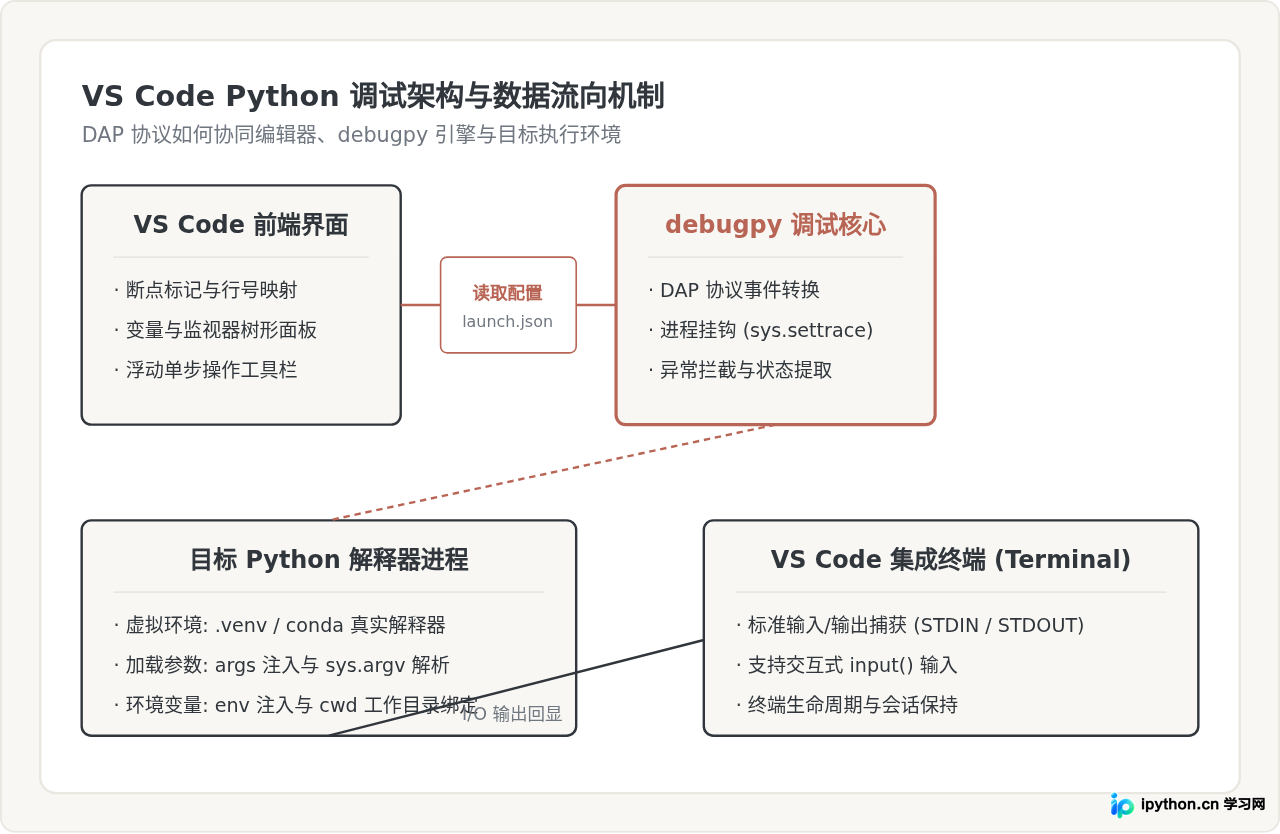Click the "launch.json" file name

coord(508,322)
